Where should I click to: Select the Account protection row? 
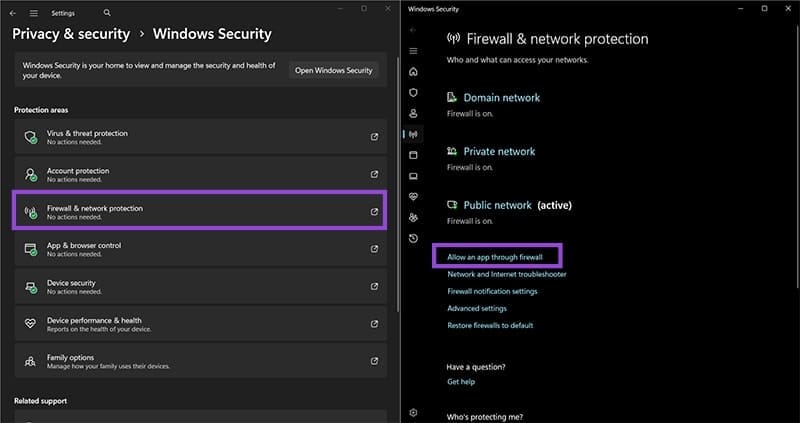[201, 175]
